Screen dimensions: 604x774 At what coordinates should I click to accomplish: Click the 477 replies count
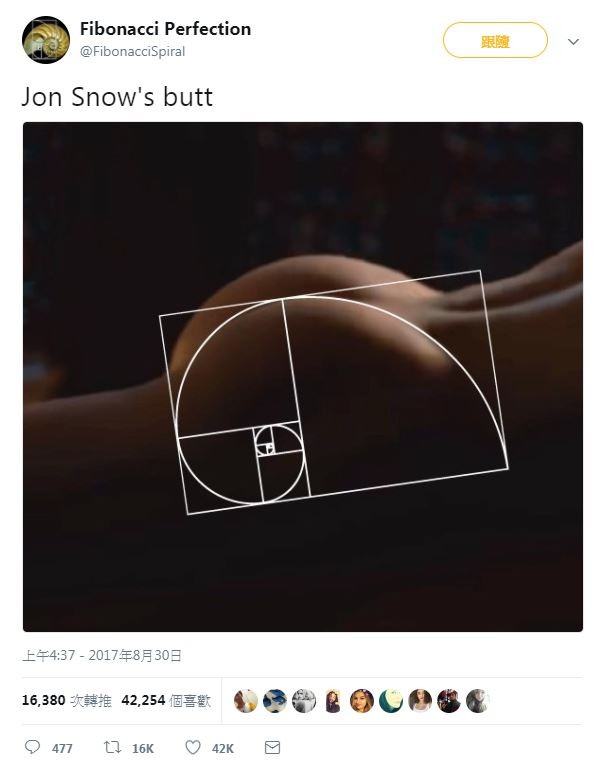[62, 748]
